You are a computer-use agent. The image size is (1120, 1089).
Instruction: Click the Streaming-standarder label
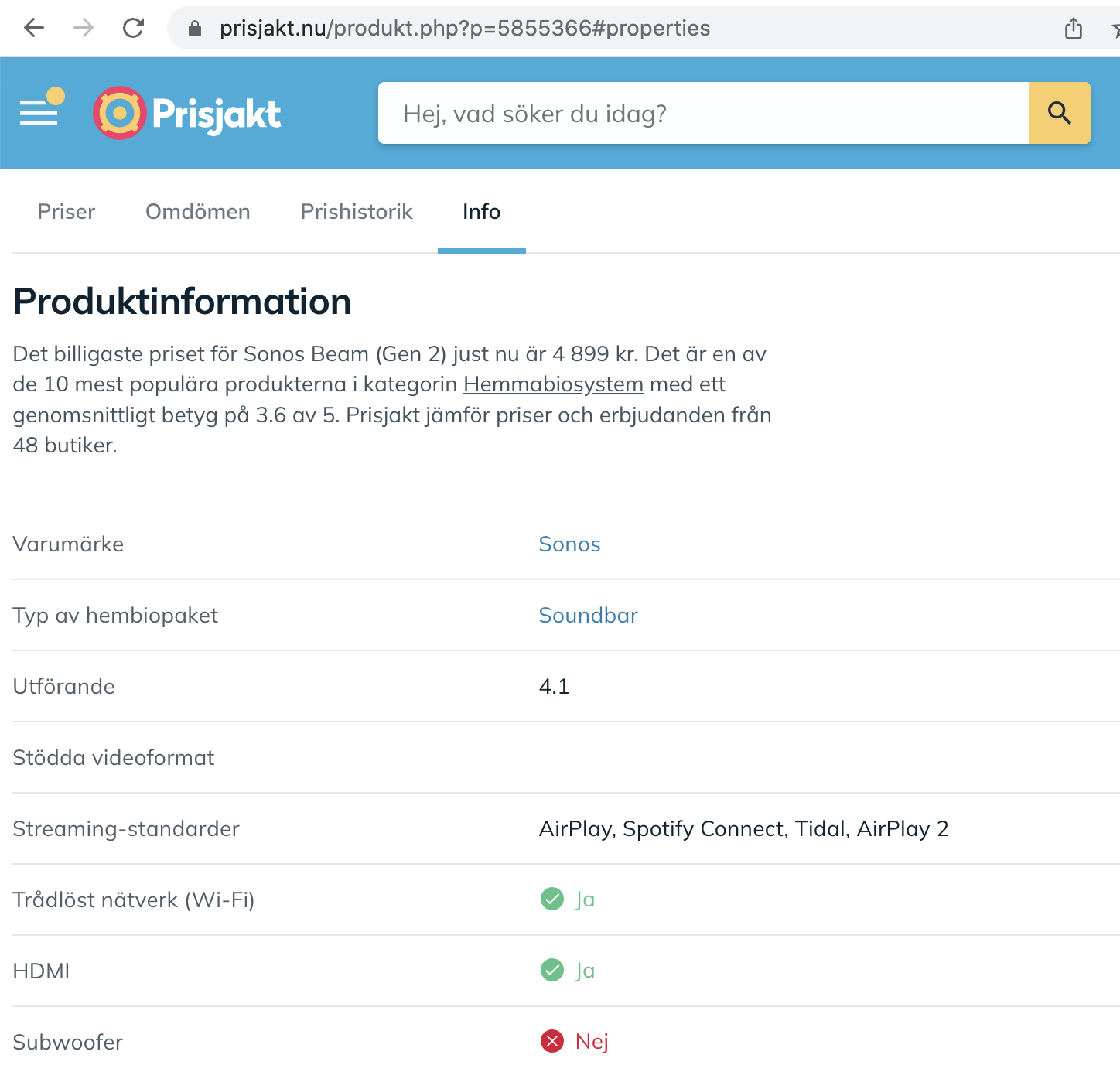[x=127, y=829]
